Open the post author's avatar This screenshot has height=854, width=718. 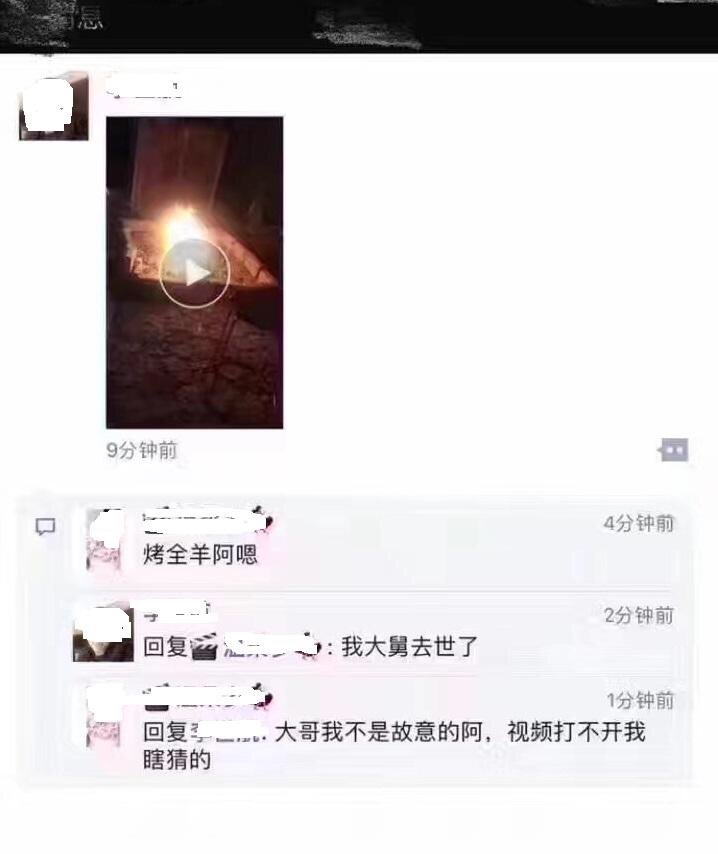[53, 106]
